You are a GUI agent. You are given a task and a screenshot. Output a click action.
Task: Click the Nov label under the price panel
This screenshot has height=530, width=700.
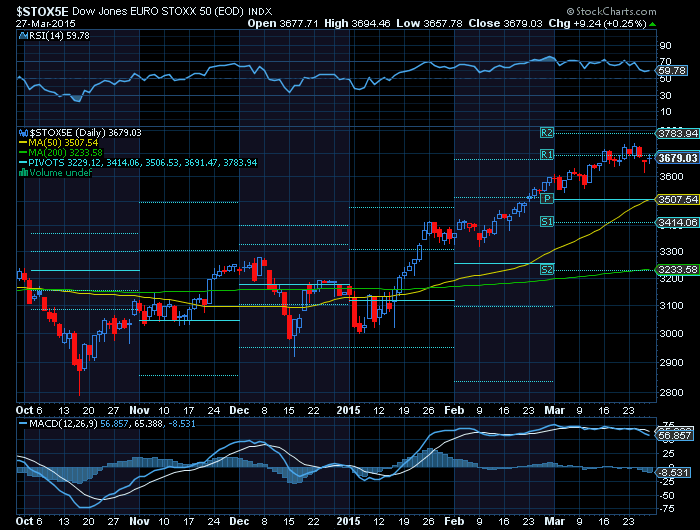pyautogui.click(x=139, y=410)
